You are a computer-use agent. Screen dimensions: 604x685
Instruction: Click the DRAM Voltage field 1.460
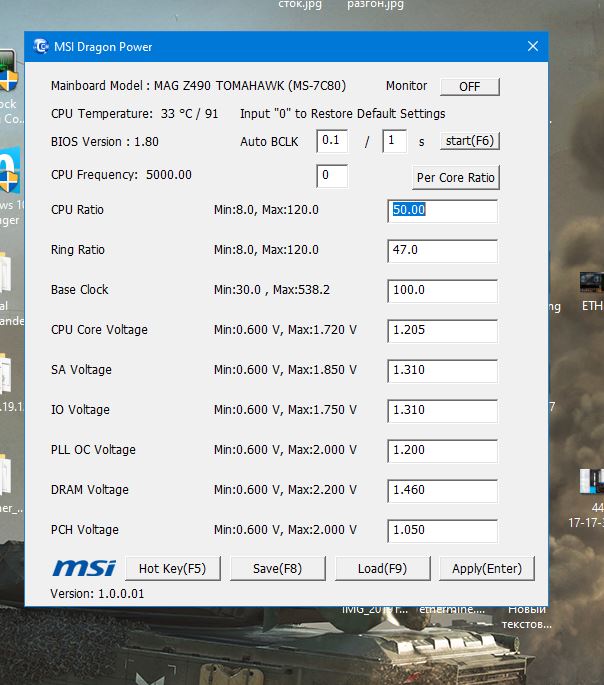coord(442,491)
